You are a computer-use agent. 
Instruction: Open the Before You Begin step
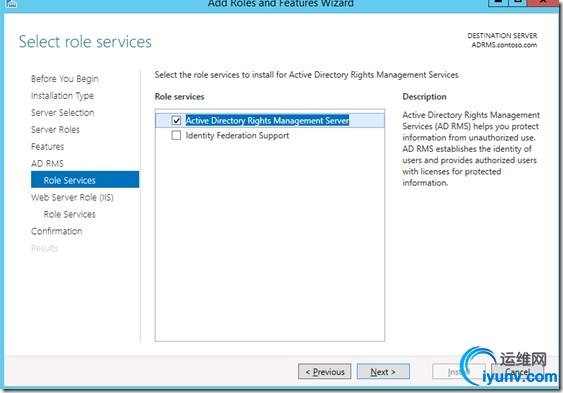(65, 79)
